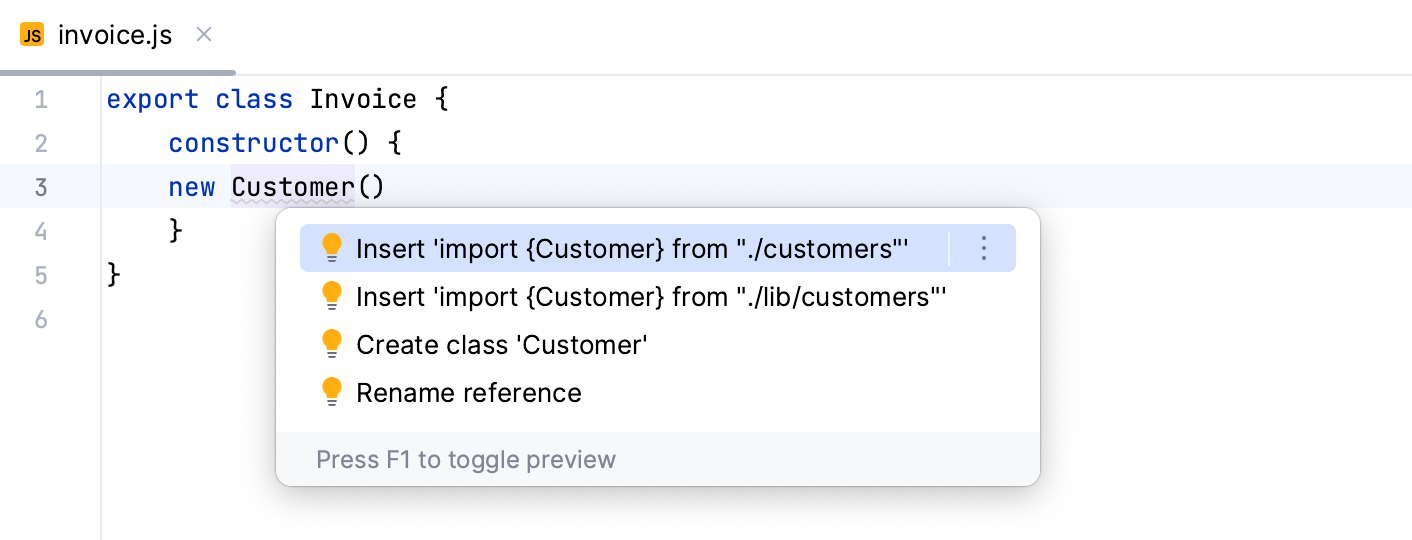1412x540 pixels.
Task: Choose Create class 'Customer' quick fix
Action: [x=502, y=345]
